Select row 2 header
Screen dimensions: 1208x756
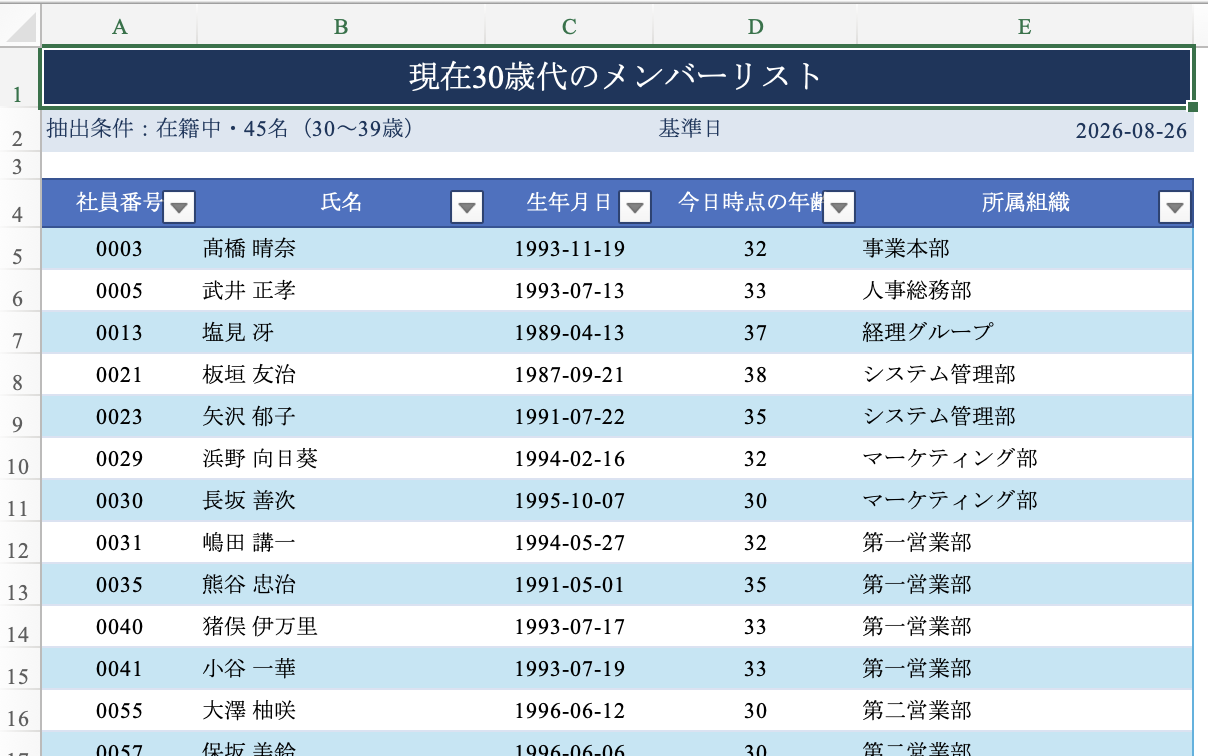tap(19, 131)
